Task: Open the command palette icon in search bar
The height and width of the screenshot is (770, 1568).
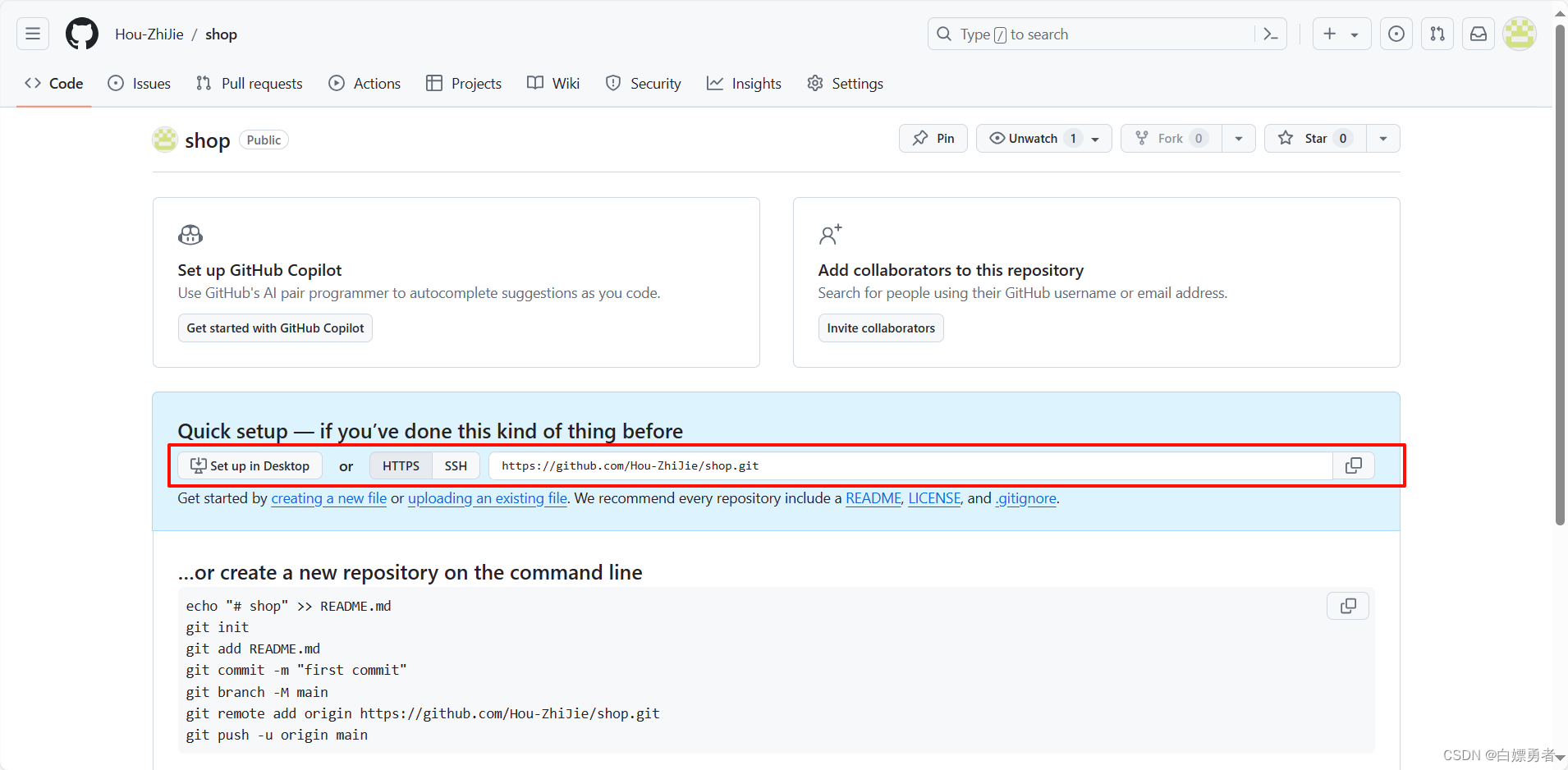Action: point(1271,34)
